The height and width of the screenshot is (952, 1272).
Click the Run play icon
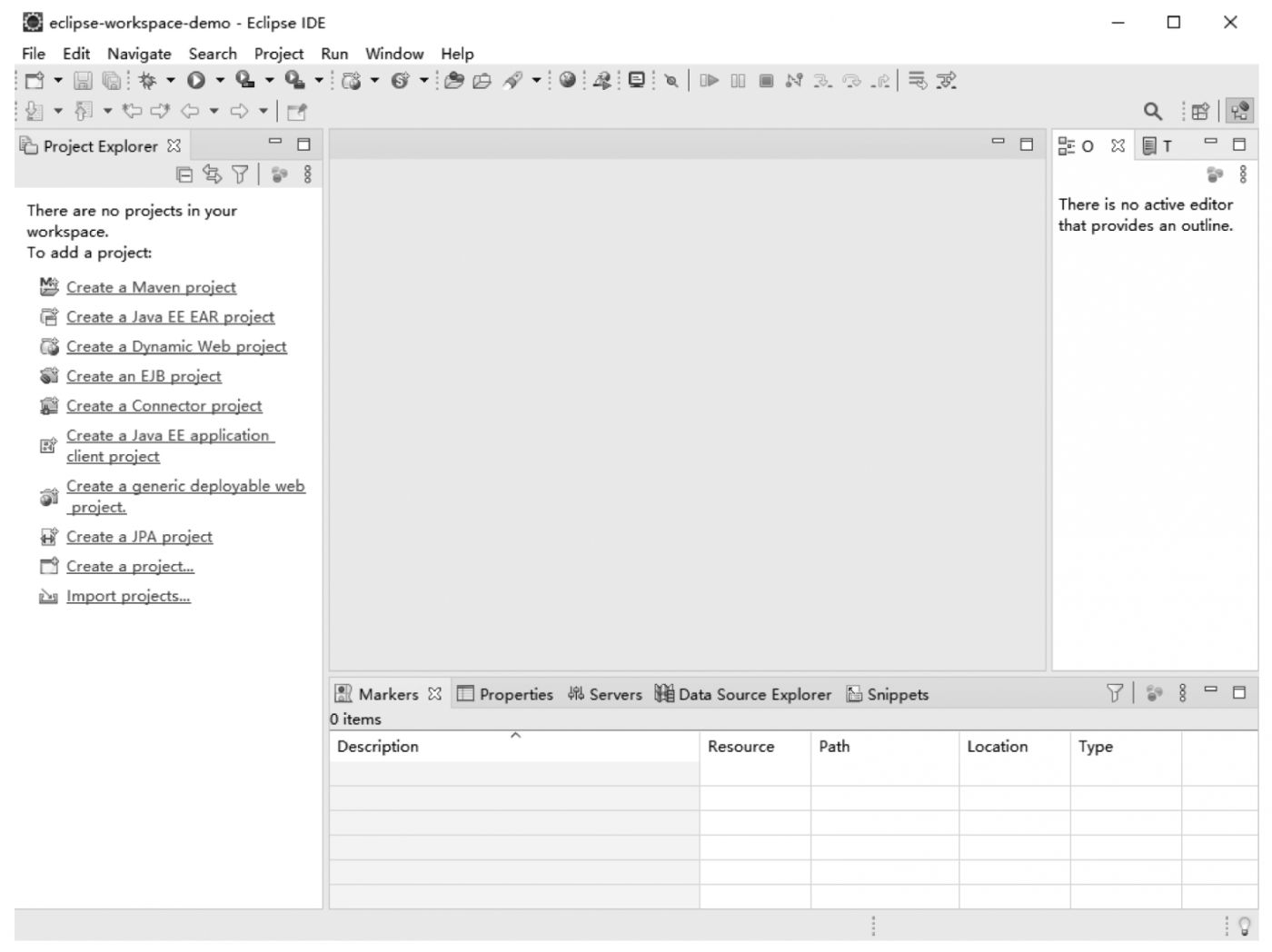tap(195, 80)
